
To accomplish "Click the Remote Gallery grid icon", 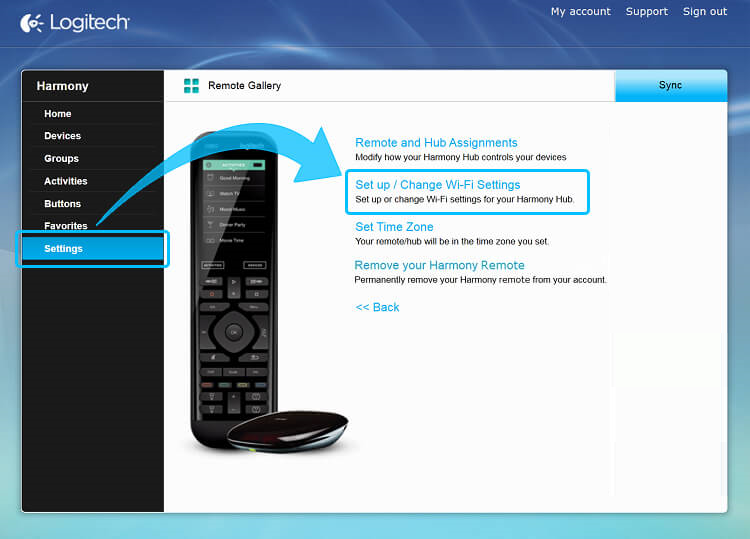I will click(191, 86).
